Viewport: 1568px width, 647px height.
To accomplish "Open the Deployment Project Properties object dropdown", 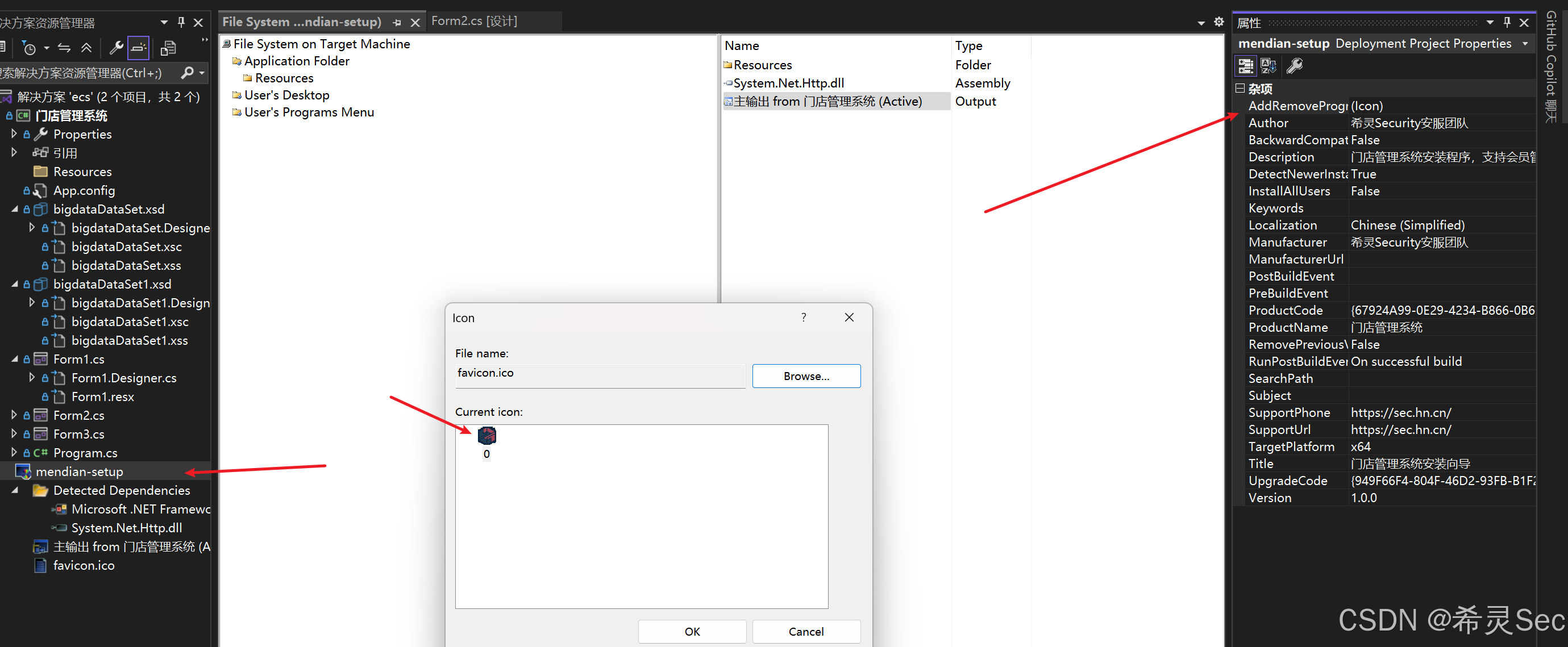I will [1525, 44].
